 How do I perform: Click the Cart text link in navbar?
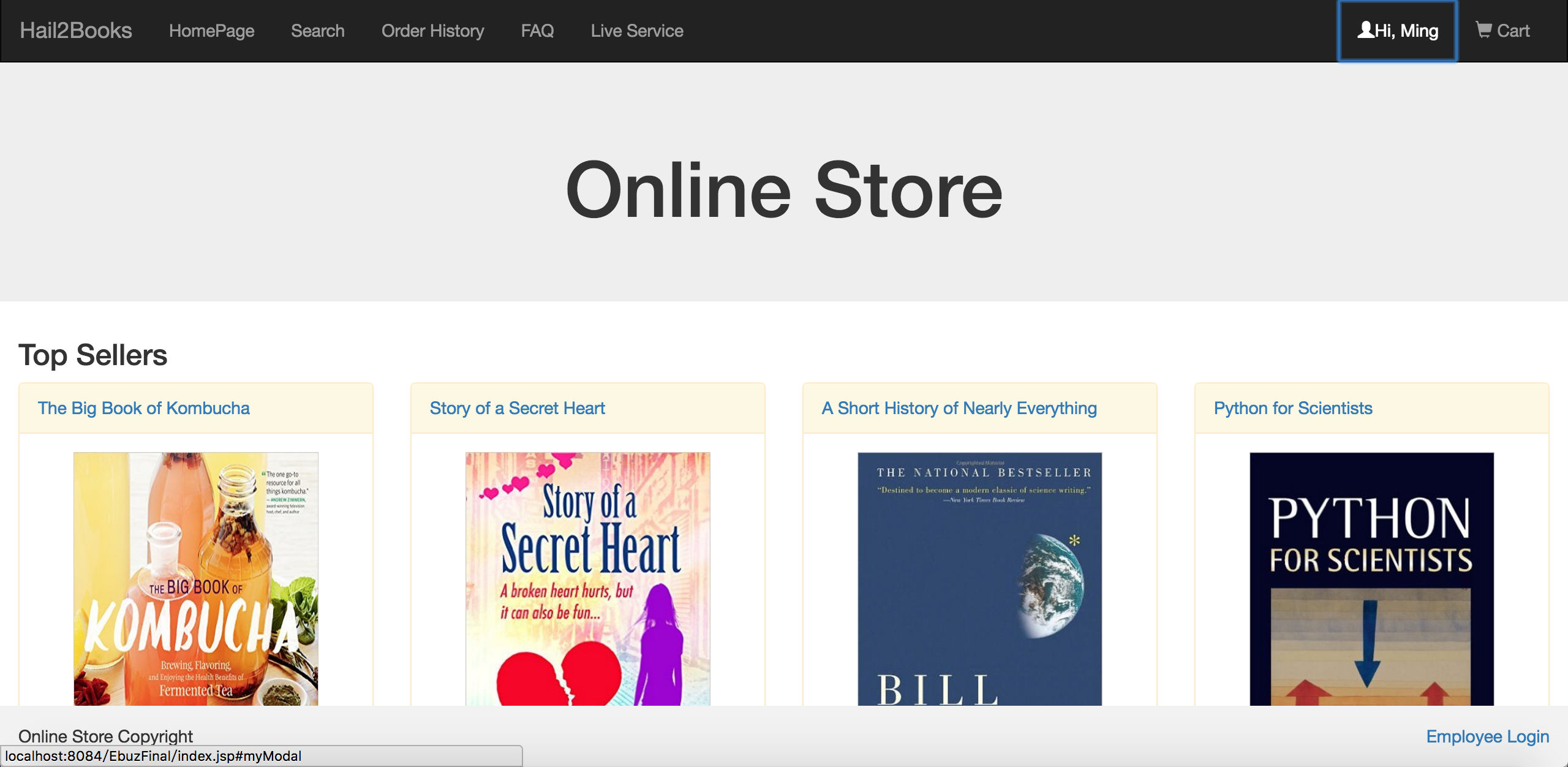(x=1513, y=31)
